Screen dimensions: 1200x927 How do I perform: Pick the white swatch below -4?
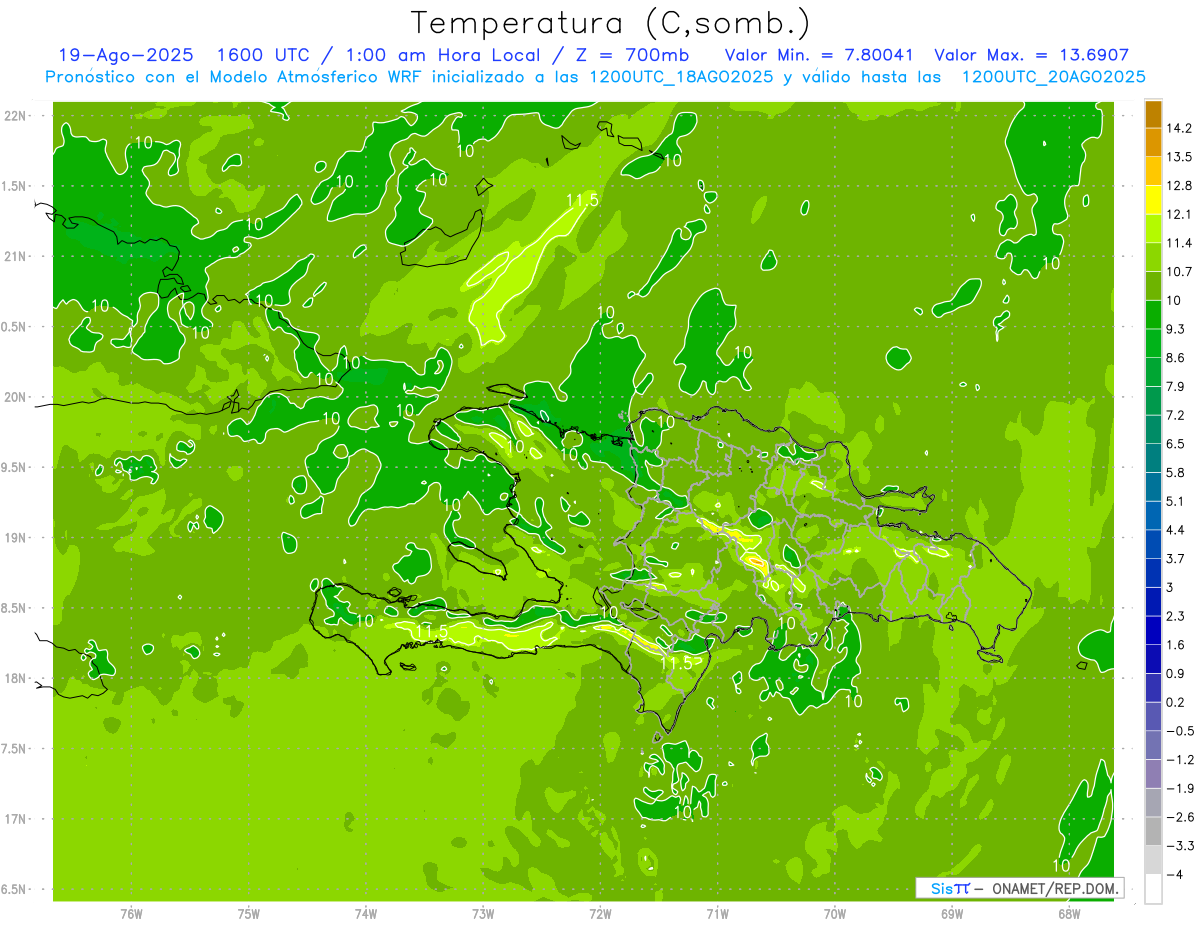(x=1153, y=888)
